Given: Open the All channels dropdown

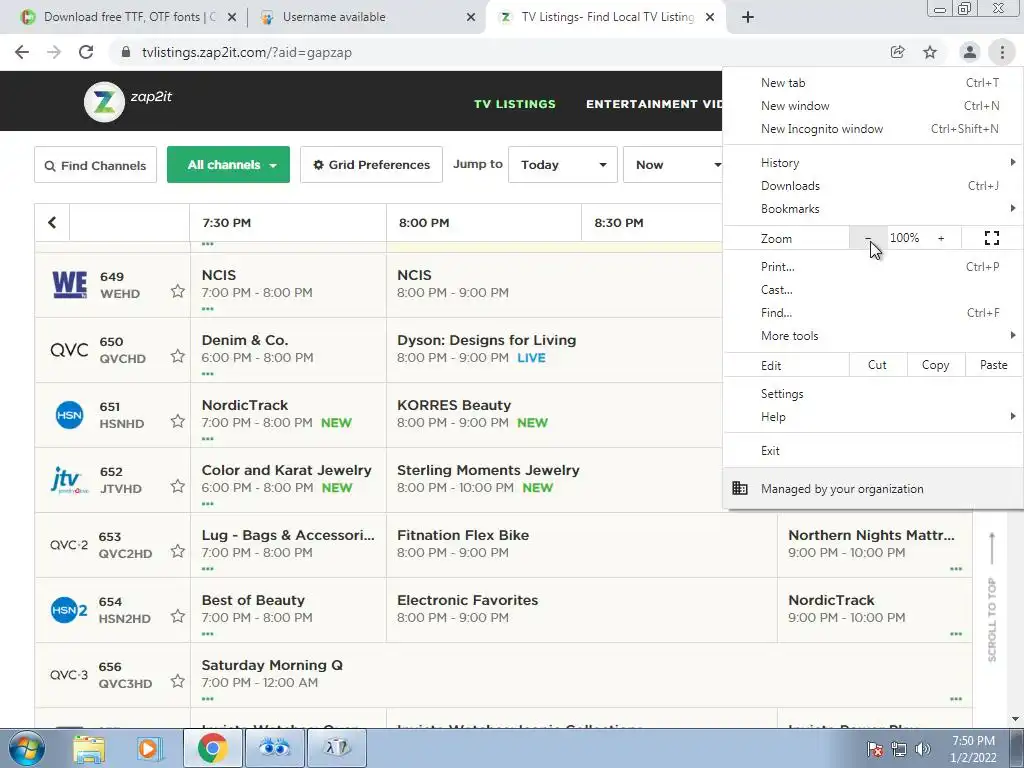Looking at the screenshot, I should point(228,165).
